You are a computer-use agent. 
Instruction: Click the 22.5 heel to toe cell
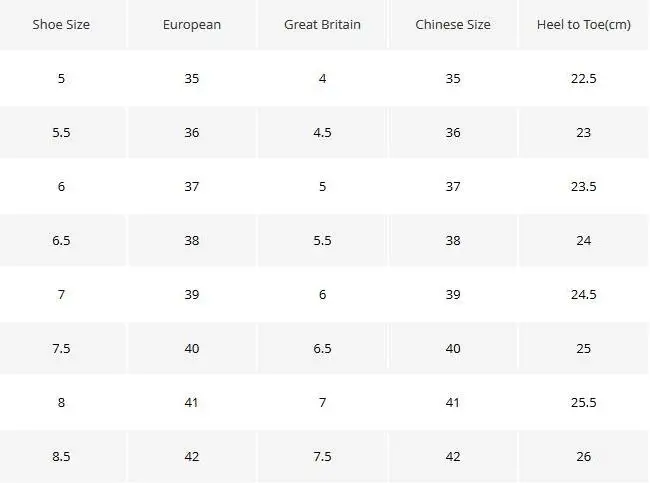pos(583,78)
